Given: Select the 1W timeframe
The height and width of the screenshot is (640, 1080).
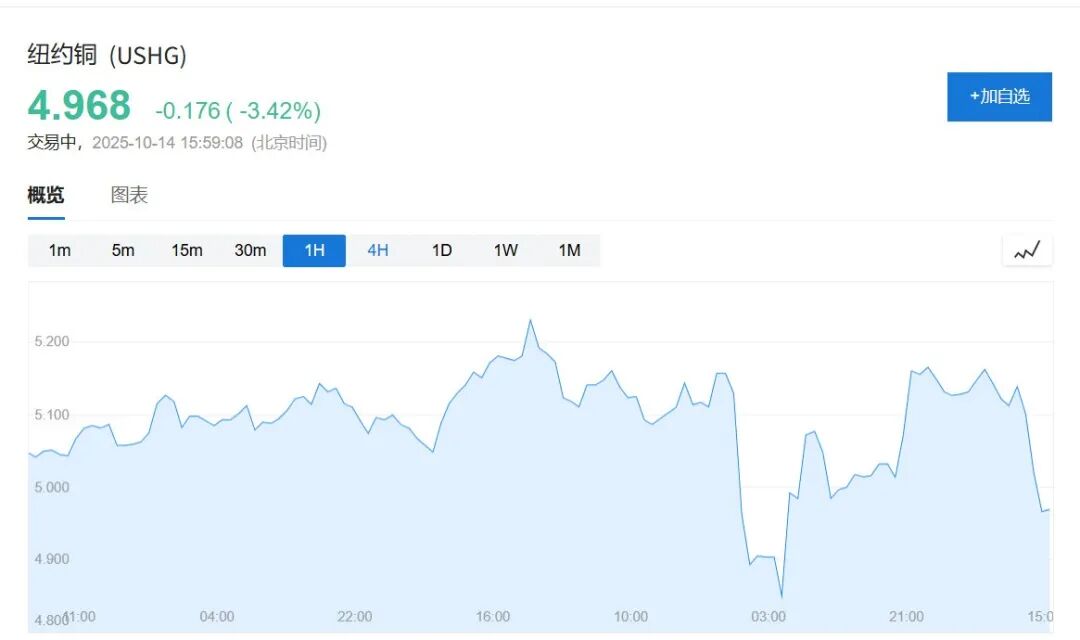Looking at the screenshot, I should click(506, 251).
